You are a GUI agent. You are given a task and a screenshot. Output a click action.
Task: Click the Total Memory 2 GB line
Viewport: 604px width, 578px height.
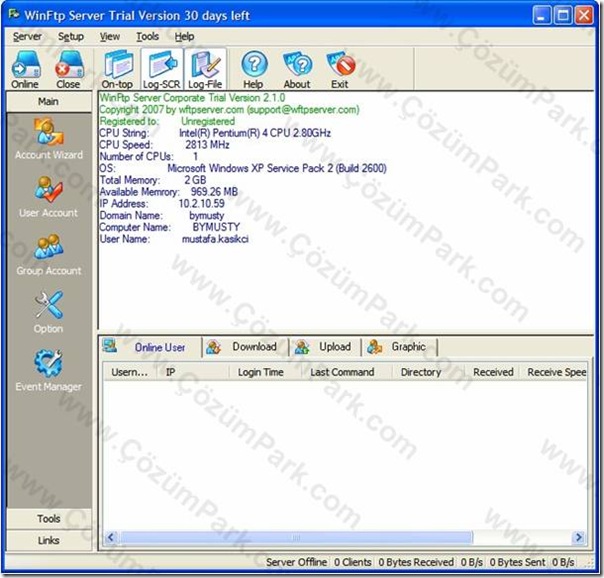(x=153, y=180)
